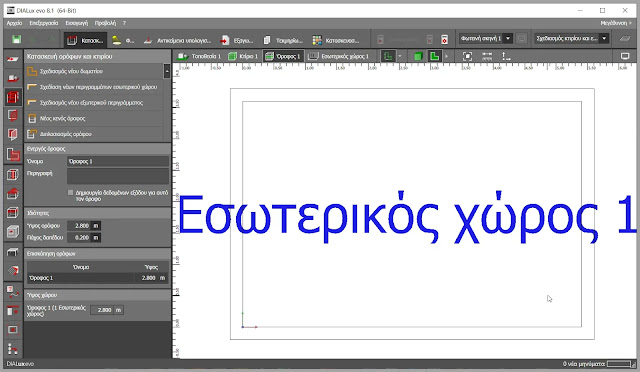Select the materials sidebar tool
640x372 pixels.
(13, 270)
